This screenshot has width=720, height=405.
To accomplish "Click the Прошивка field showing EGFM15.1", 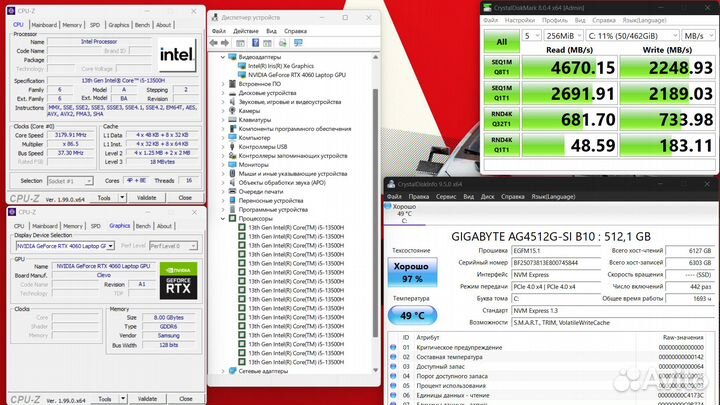I will coord(556,251).
